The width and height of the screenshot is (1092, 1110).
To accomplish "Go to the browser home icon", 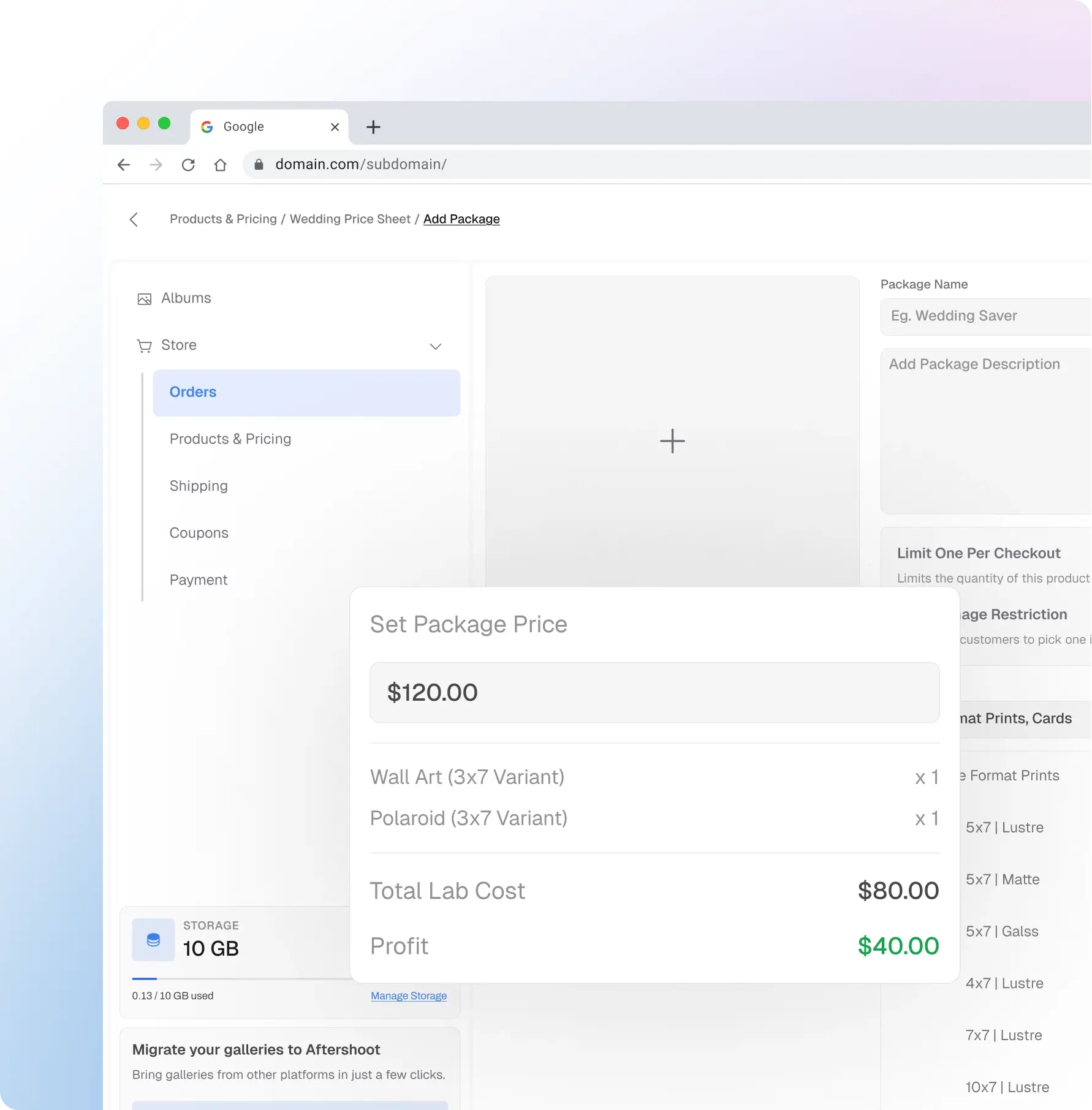I will coord(221,165).
